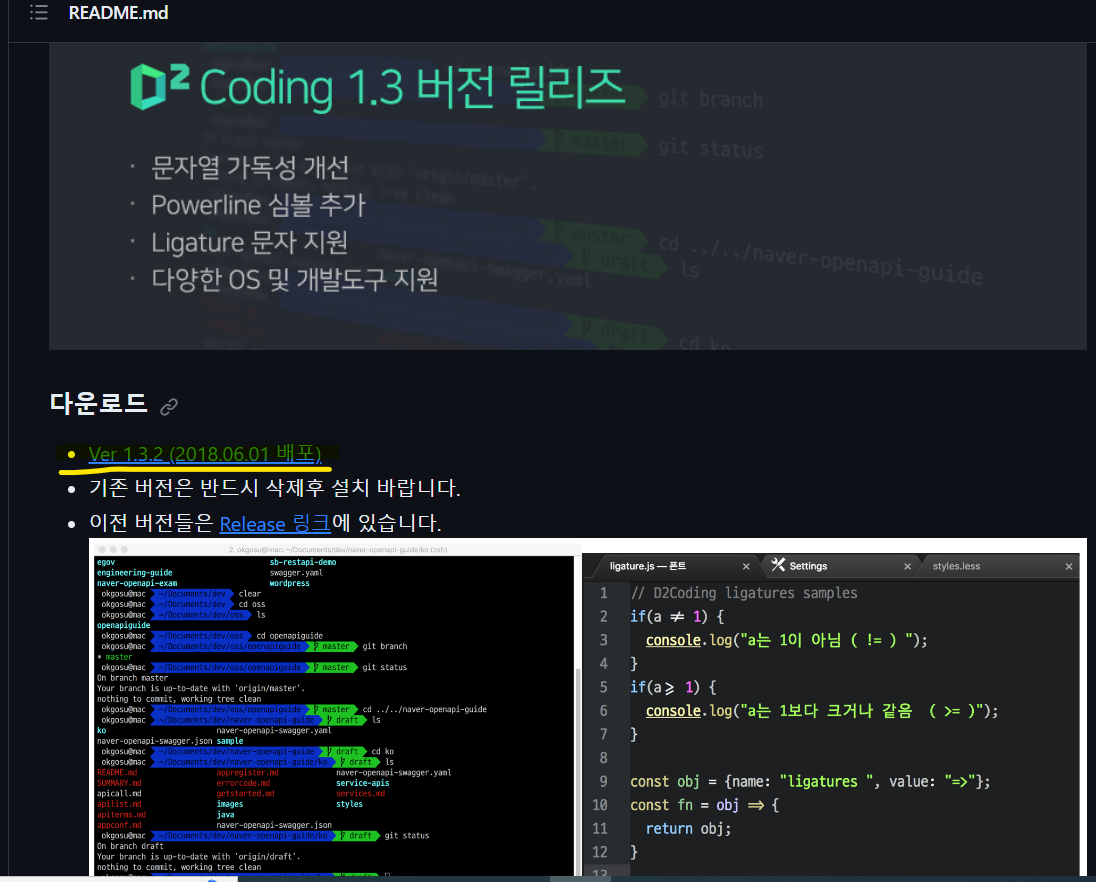Click the 'return obj;' code line

point(688,829)
